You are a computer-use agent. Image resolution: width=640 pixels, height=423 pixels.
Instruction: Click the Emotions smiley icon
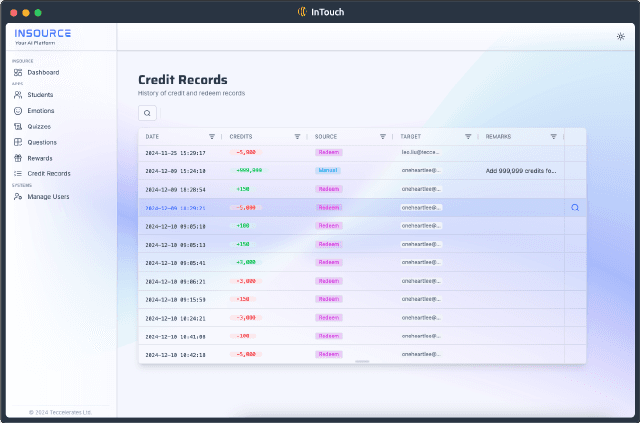click(18, 111)
